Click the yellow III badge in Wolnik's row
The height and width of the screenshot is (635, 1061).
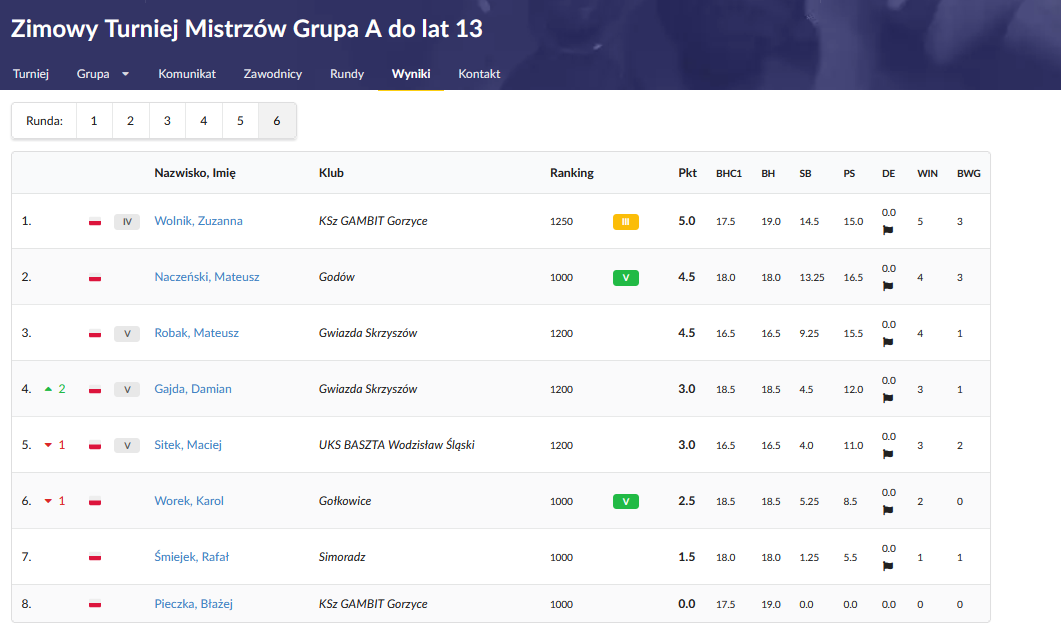tap(625, 222)
